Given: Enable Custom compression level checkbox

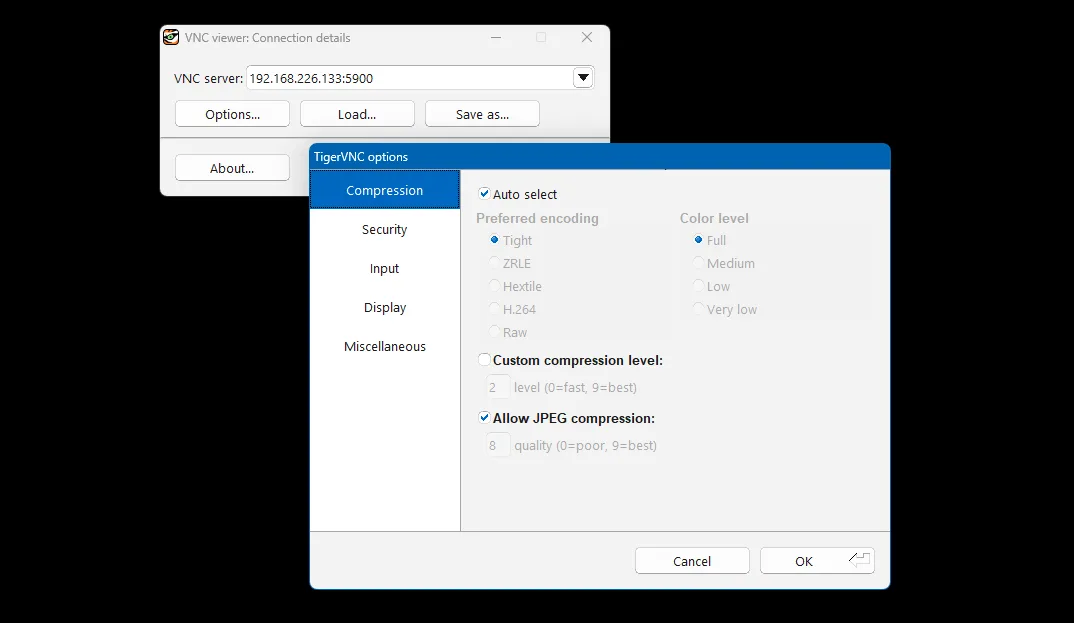Looking at the screenshot, I should coord(484,359).
